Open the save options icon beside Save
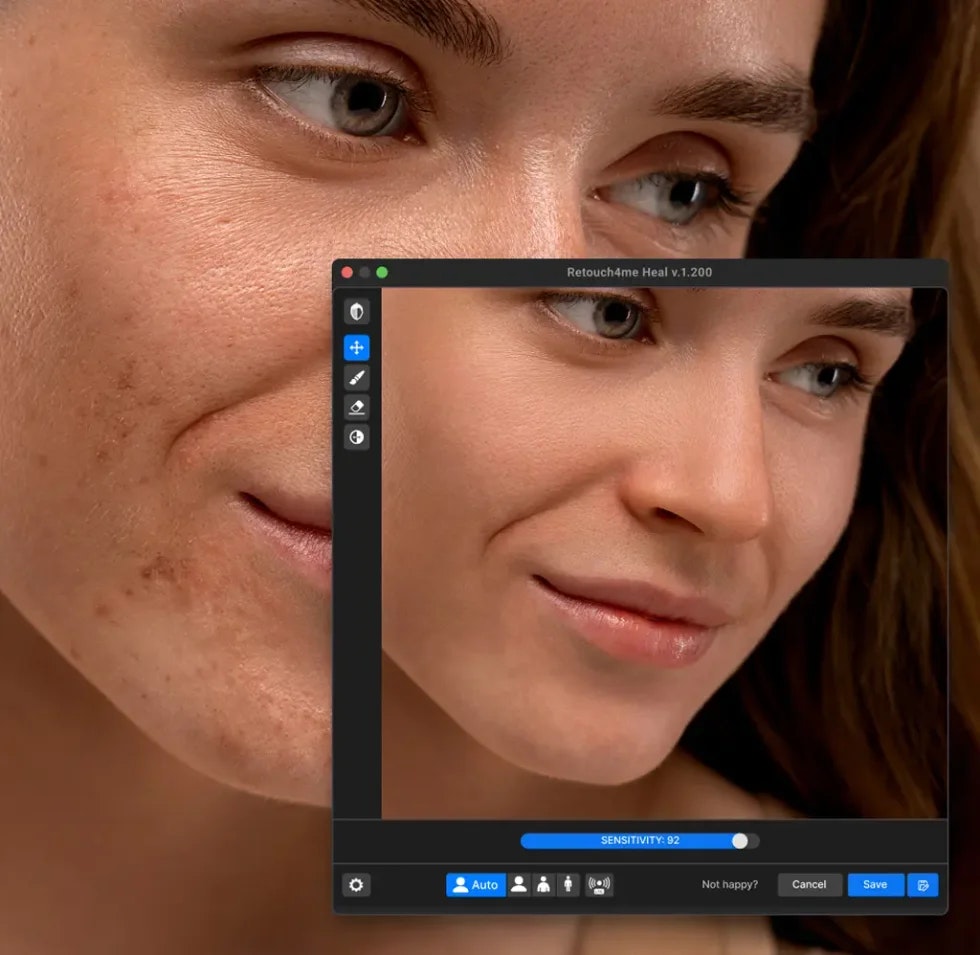 pyautogui.click(x=924, y=884)
